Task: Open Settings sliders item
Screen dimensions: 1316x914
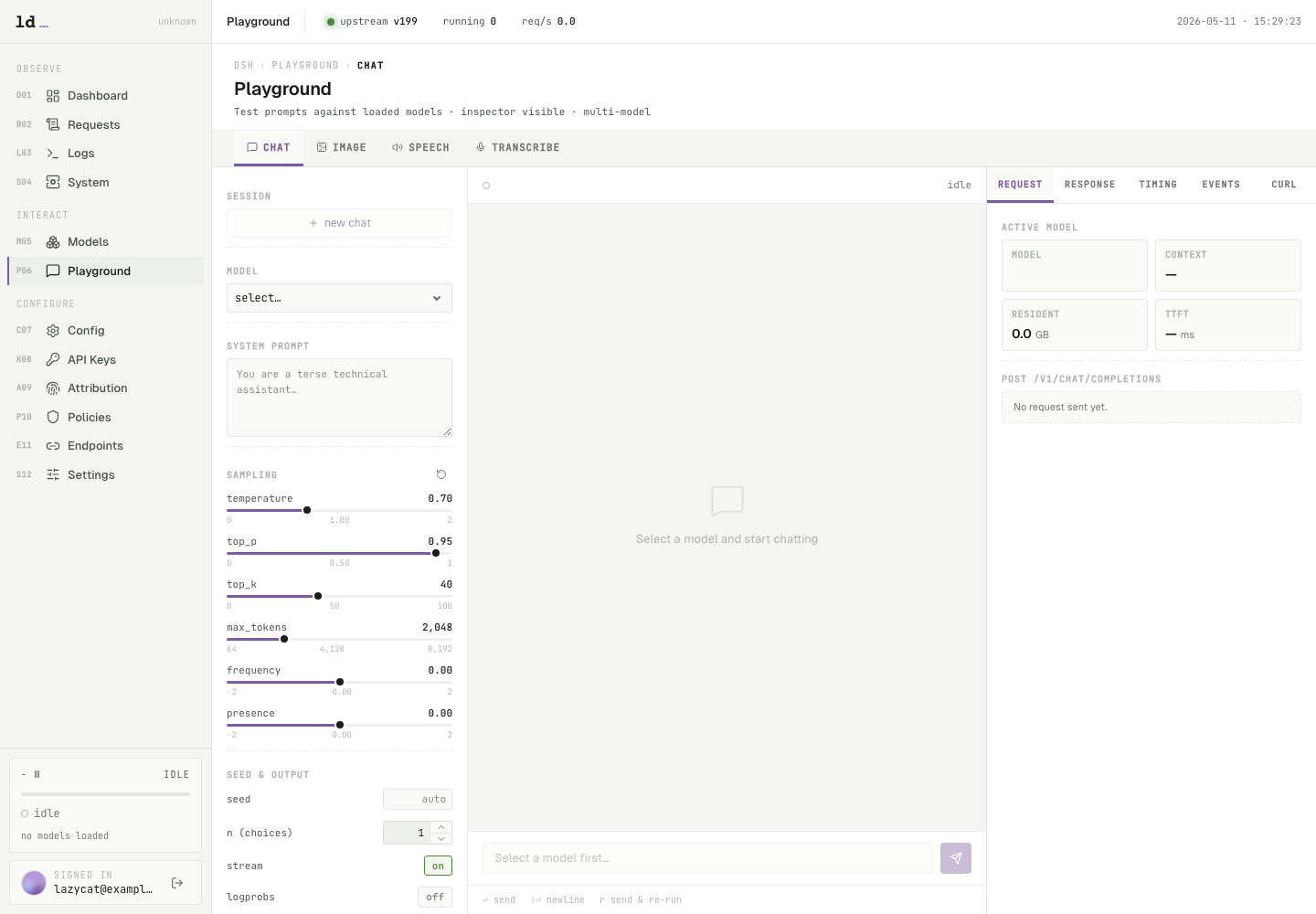Action: pyautogui.click(x=105, y=474)
